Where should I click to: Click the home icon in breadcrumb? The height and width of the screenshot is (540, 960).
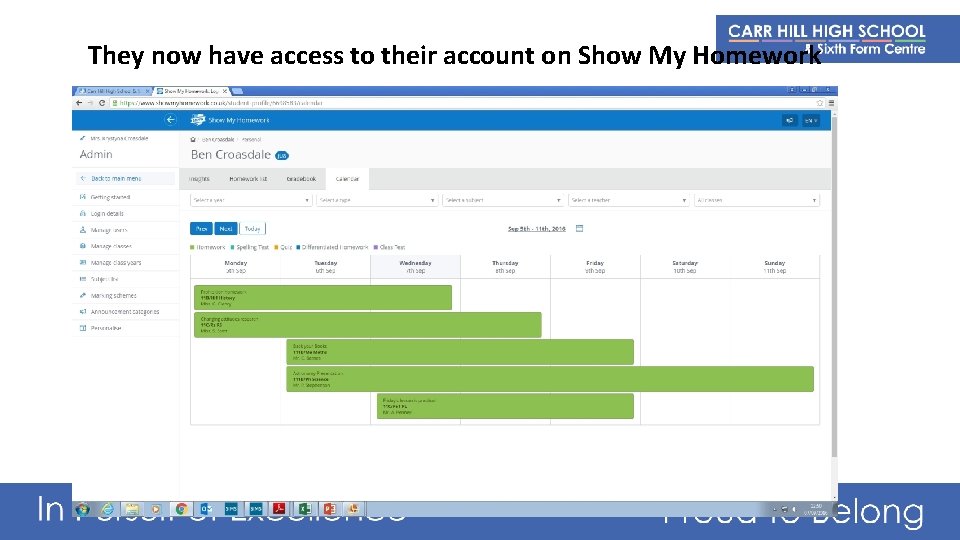pos(193,140)
